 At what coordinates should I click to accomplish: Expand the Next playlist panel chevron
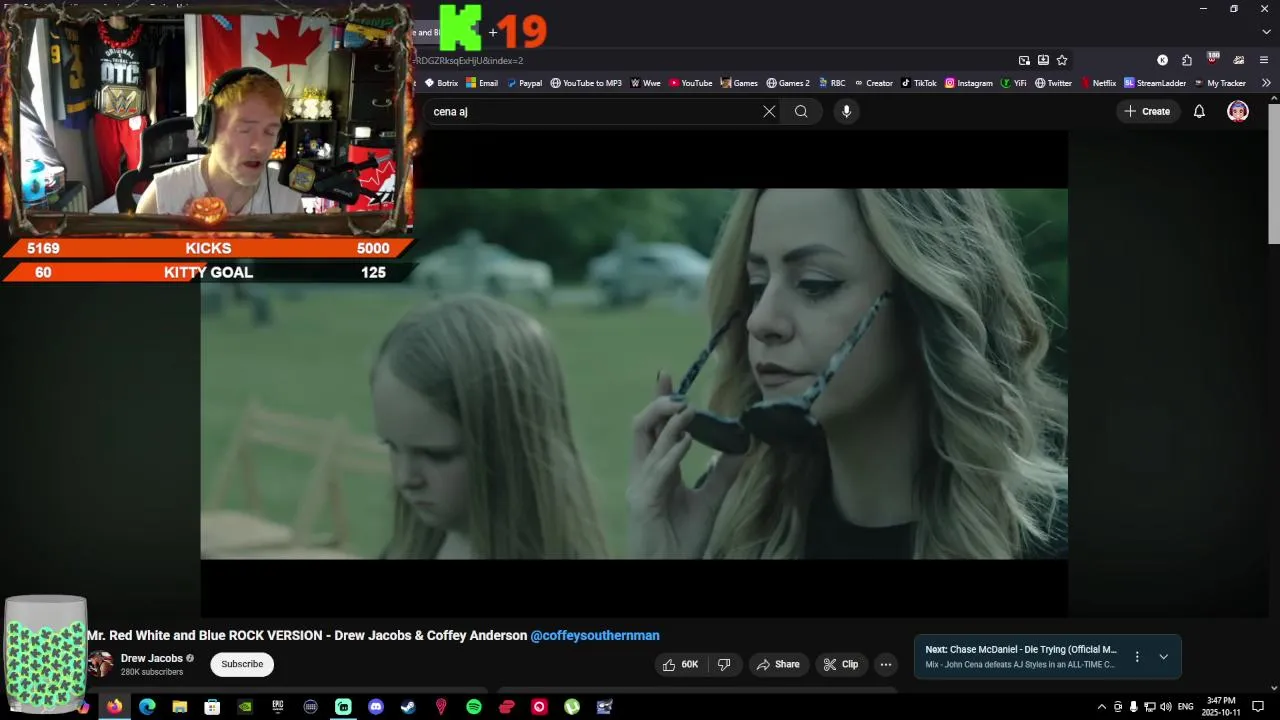pyautogui.click(x=1163, y=657)
